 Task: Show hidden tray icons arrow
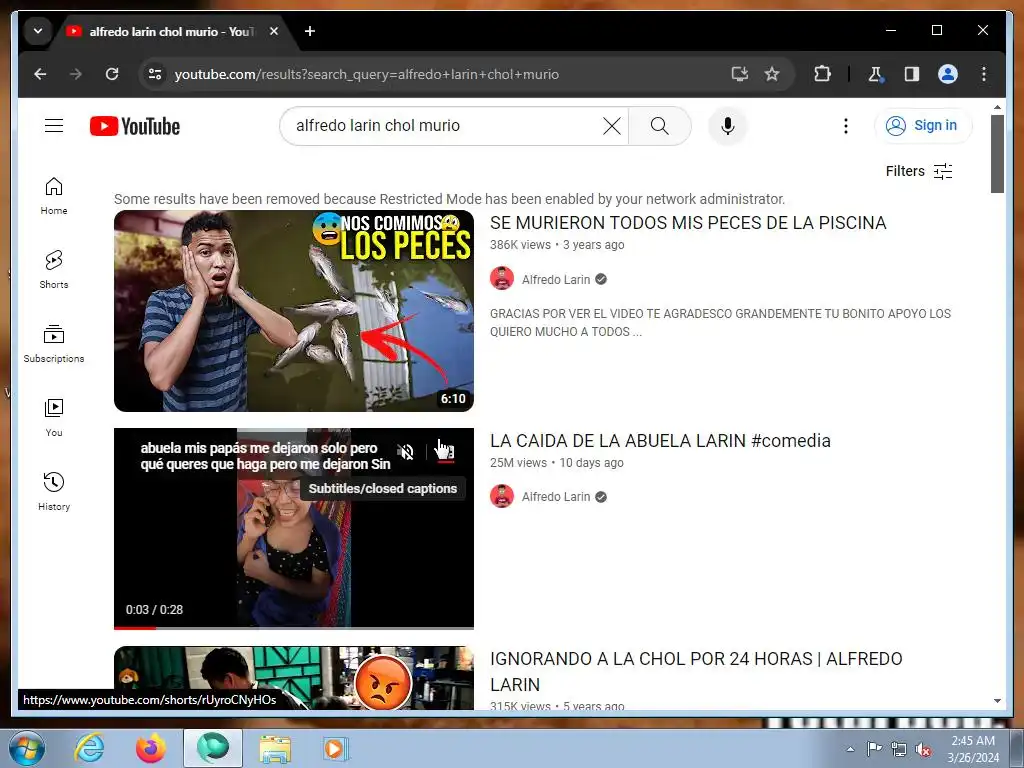click(850, 749)
